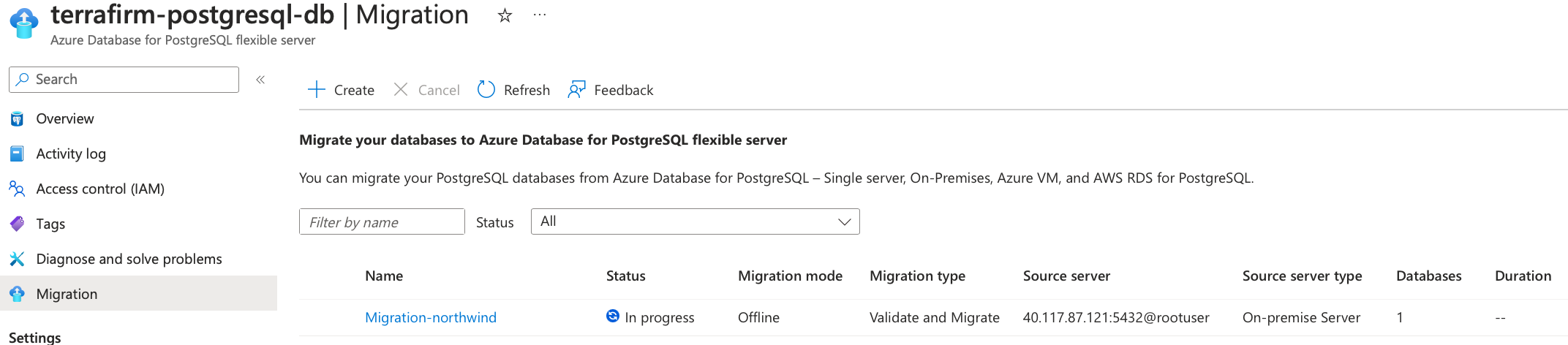
Task: Click the PostgreSQL server icon in header
Action: click(x=23, y=23)
